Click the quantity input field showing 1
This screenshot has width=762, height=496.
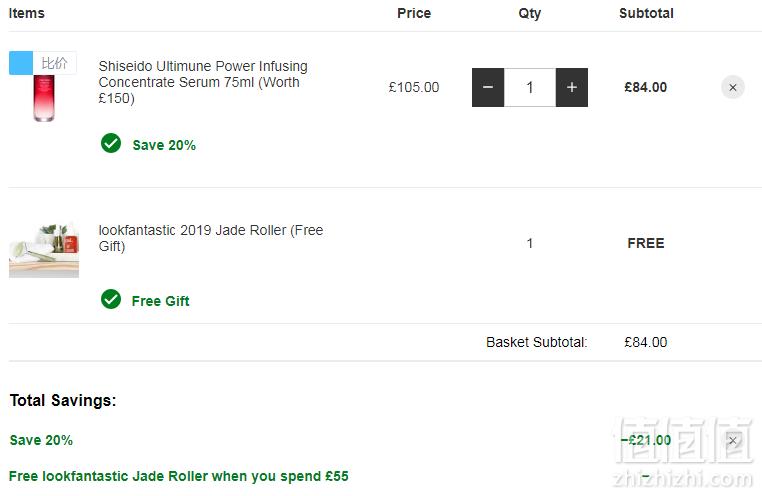(530, 87)
